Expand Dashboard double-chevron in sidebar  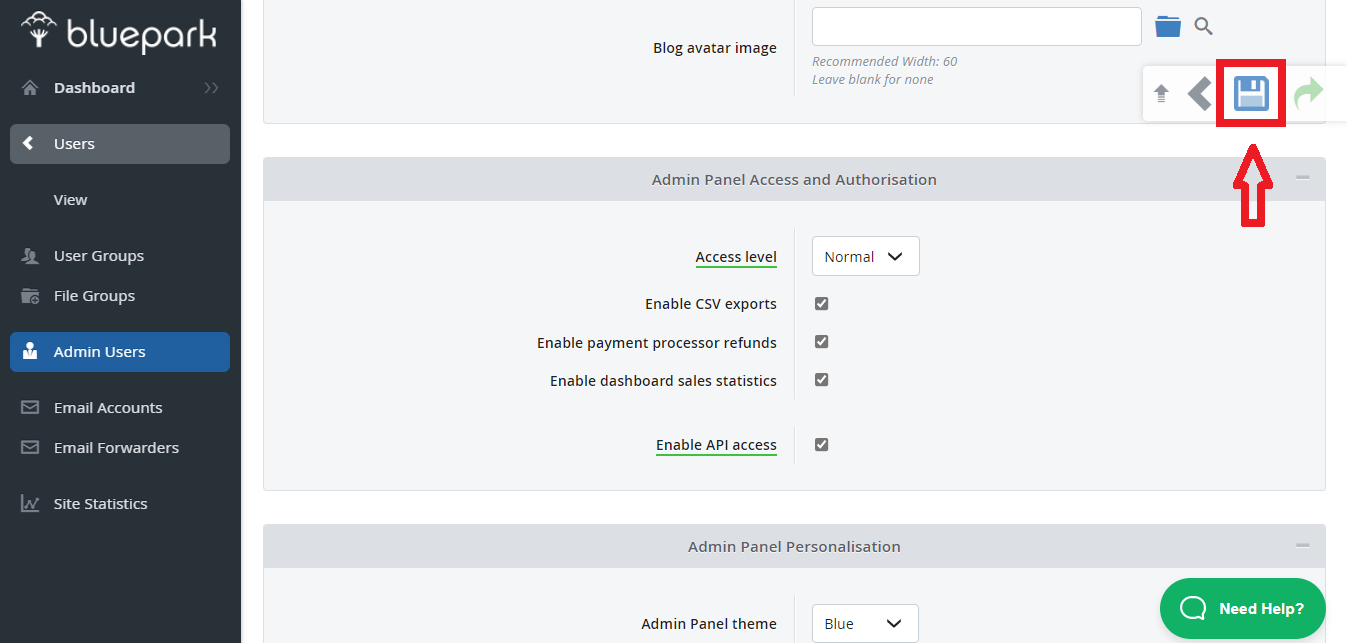point(211,88)
